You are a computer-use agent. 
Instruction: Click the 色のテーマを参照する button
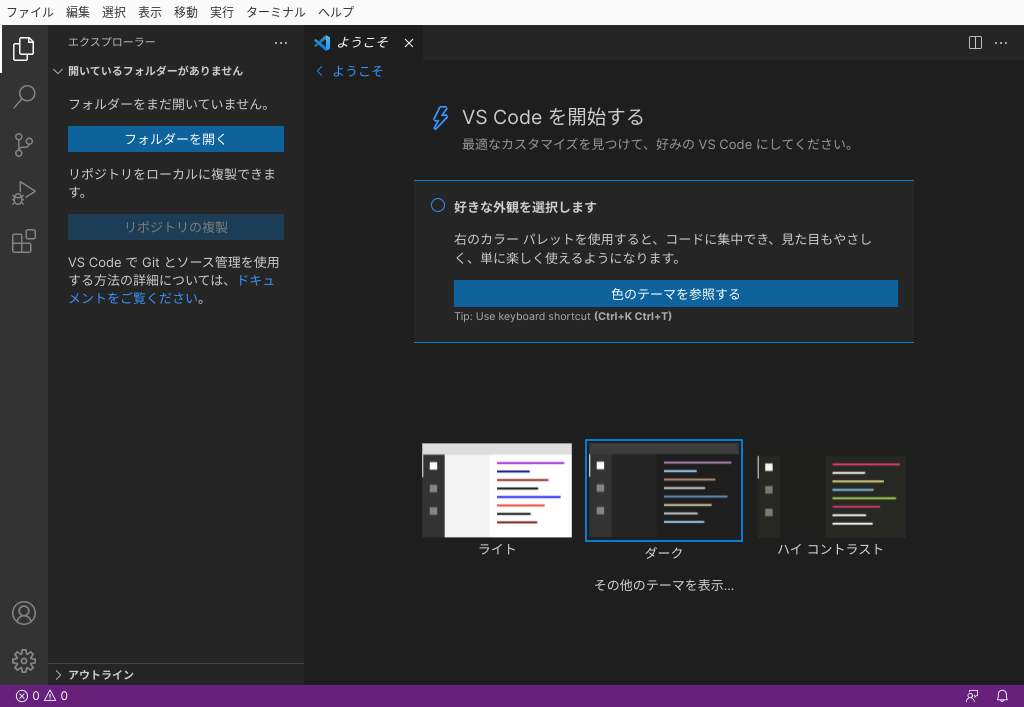point(675,294)
